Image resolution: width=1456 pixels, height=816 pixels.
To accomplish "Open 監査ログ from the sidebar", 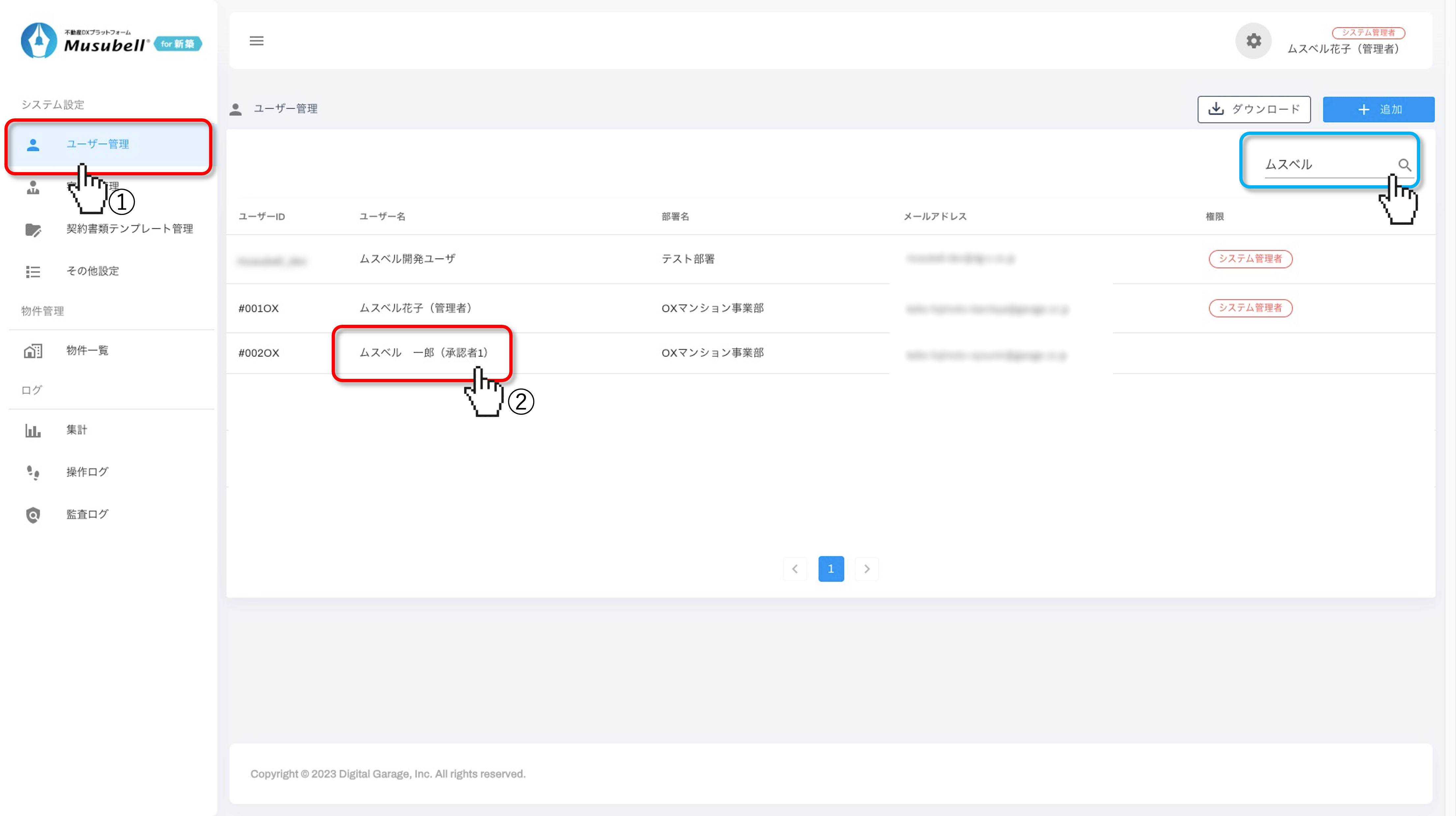I will [x=87, y=514].
